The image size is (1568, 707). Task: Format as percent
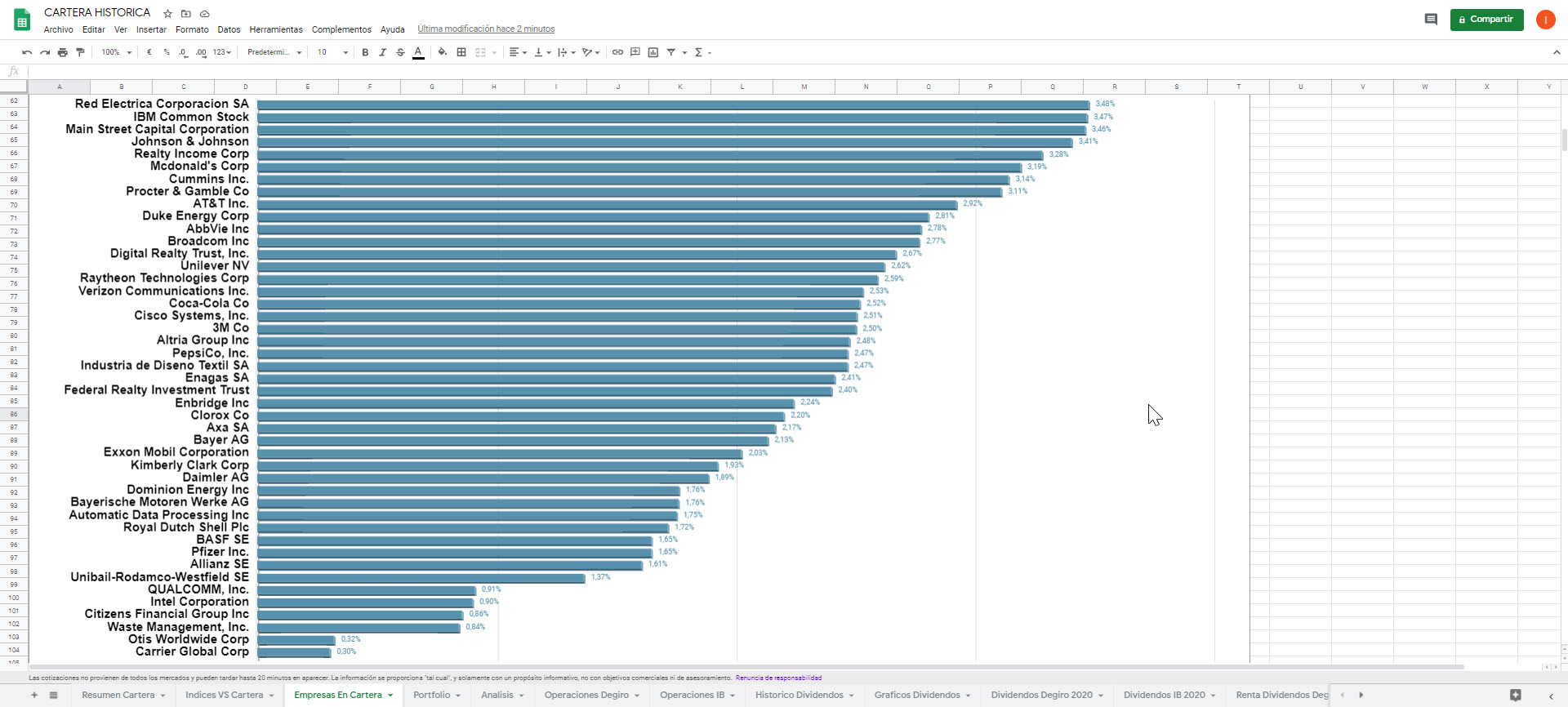tap(167, 52)
